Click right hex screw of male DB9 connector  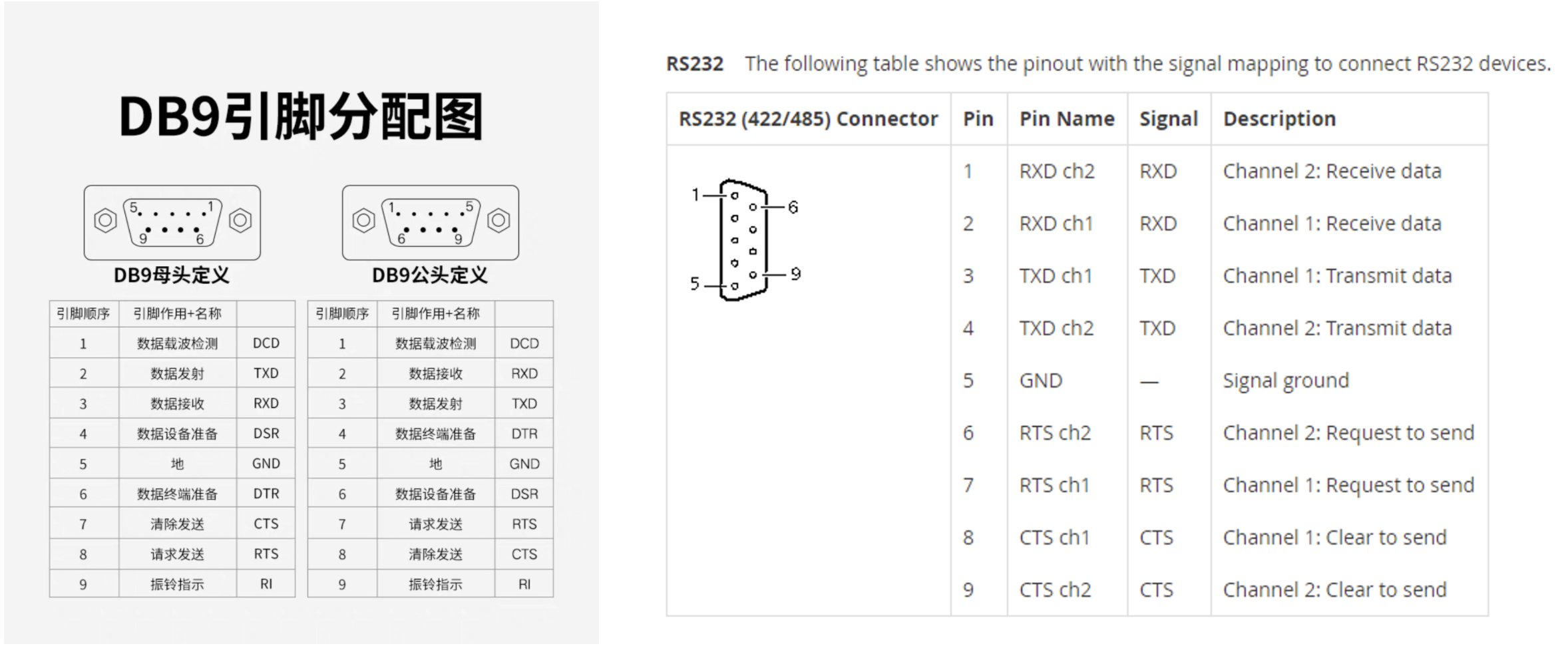(x=498, y=220)
